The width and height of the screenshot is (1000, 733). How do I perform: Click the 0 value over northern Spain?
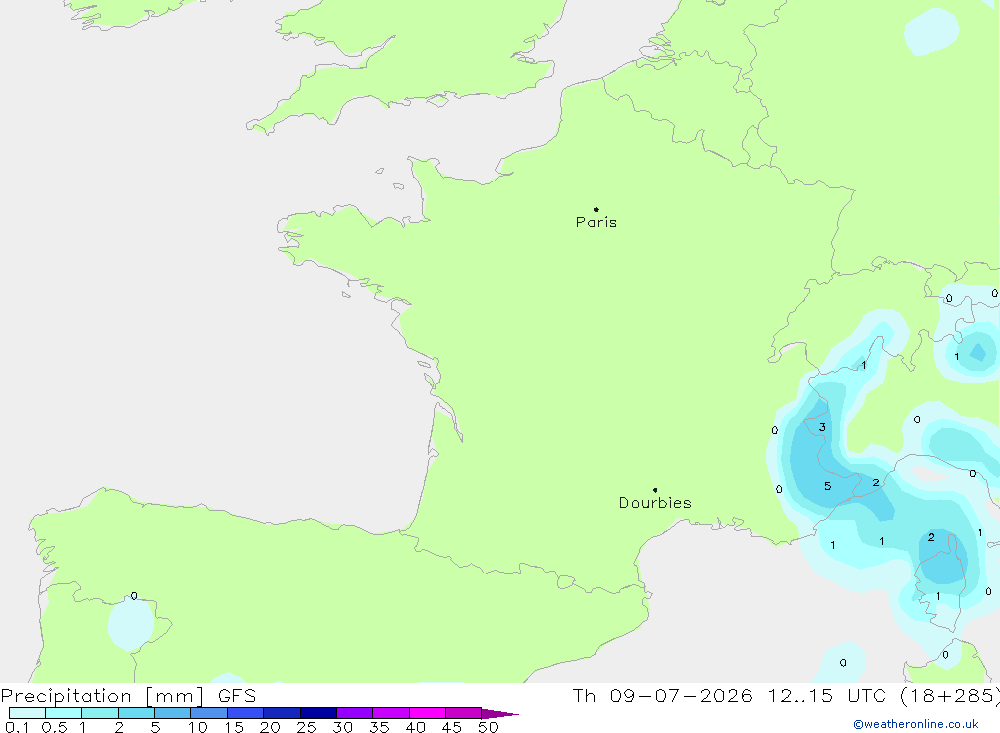pyautogui.click(x=134, y=596)
